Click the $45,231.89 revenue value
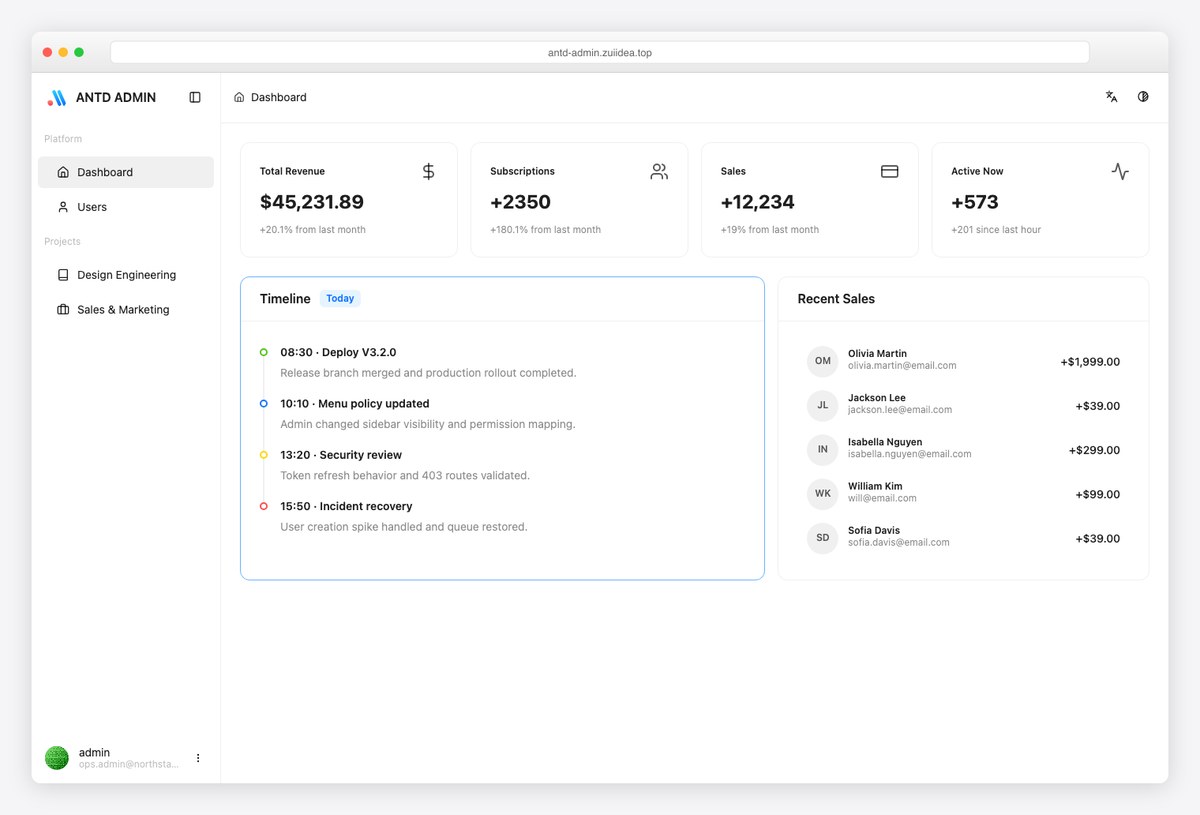Image resolution: width=1200 pixels, height=815 pixels. tap(312, 202)
